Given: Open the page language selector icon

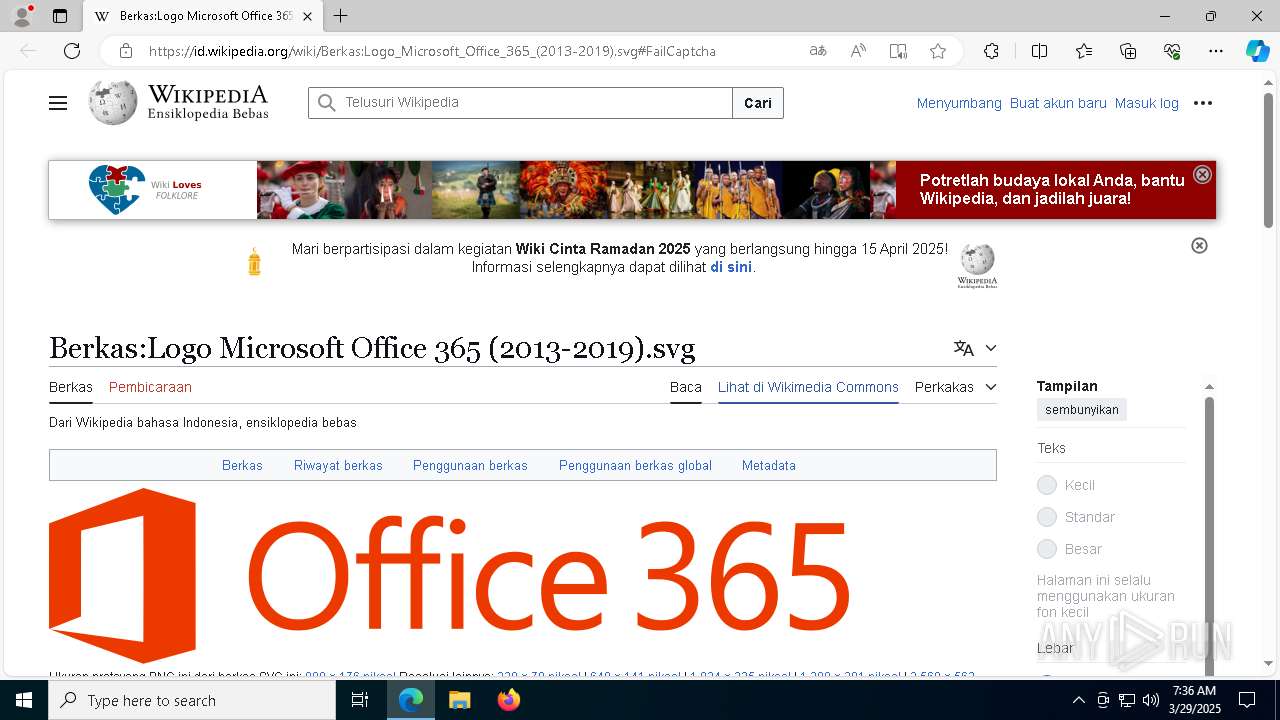Looking at the screenshot, I should coord(964,348).
